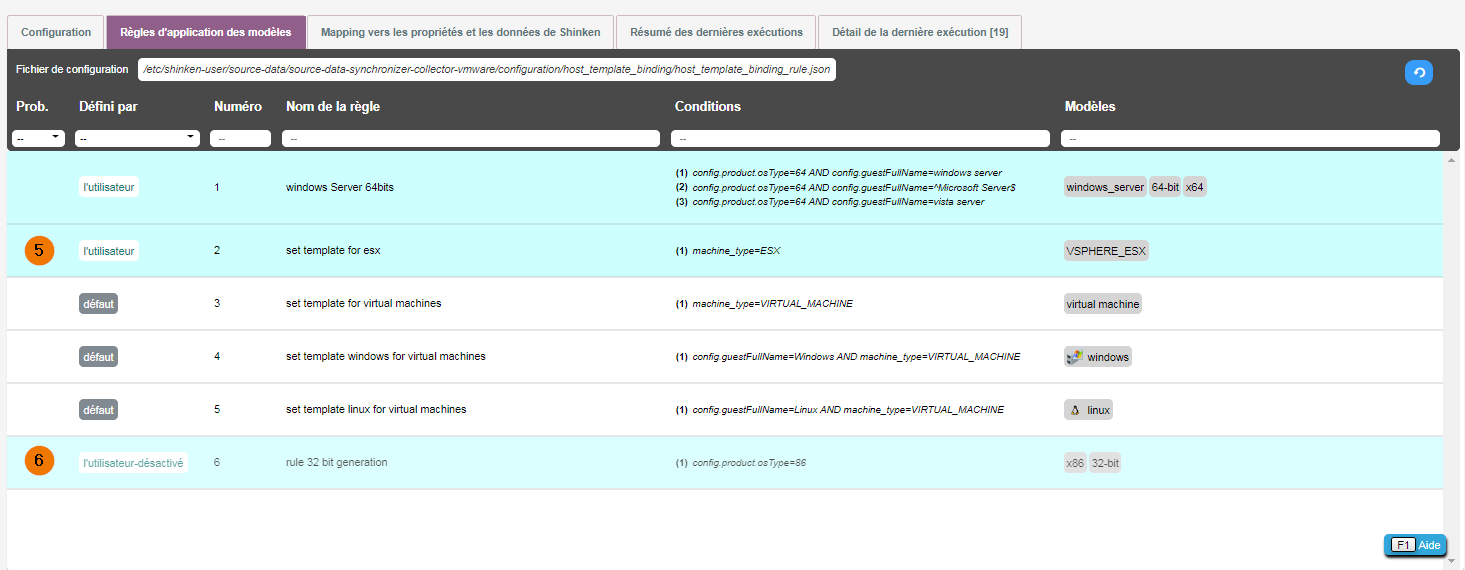Click the Linux penguin icon in models

tap(1076, 410)
